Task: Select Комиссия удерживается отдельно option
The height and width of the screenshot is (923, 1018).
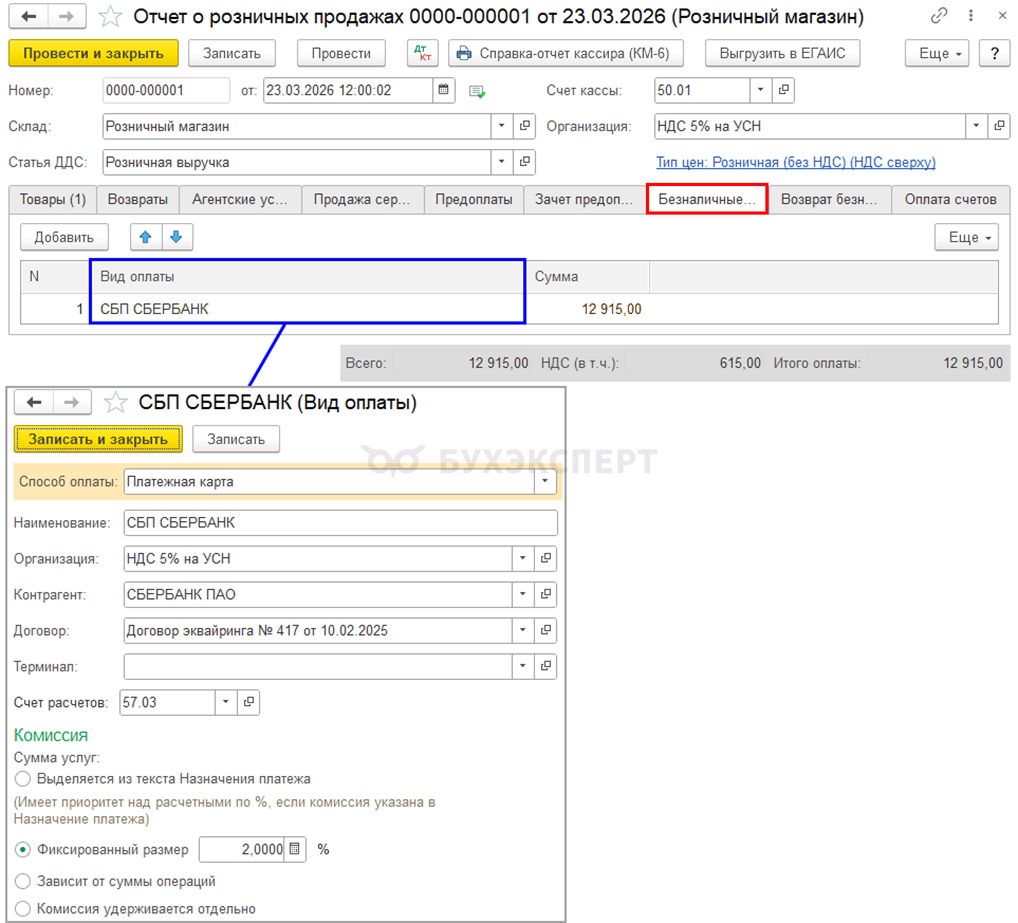Action: pos(23,909)
